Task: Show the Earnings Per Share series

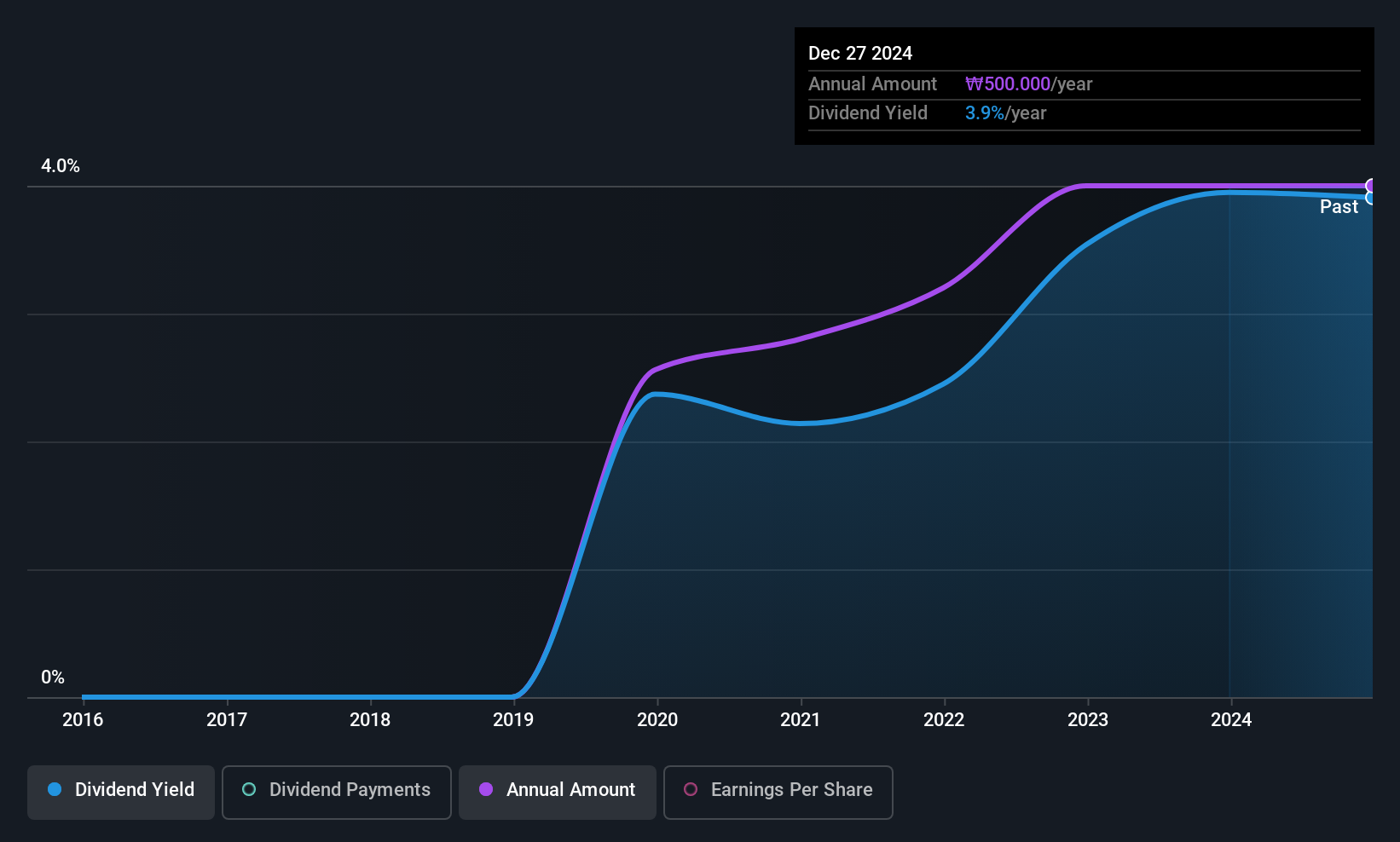Action: point(778,792)
